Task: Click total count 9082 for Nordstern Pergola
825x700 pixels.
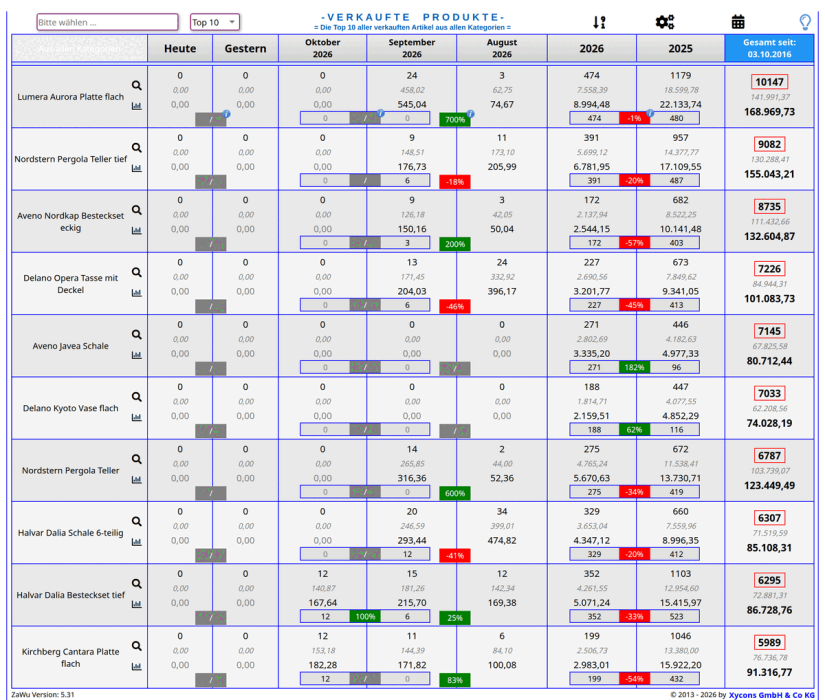Action: pos(769,144)
